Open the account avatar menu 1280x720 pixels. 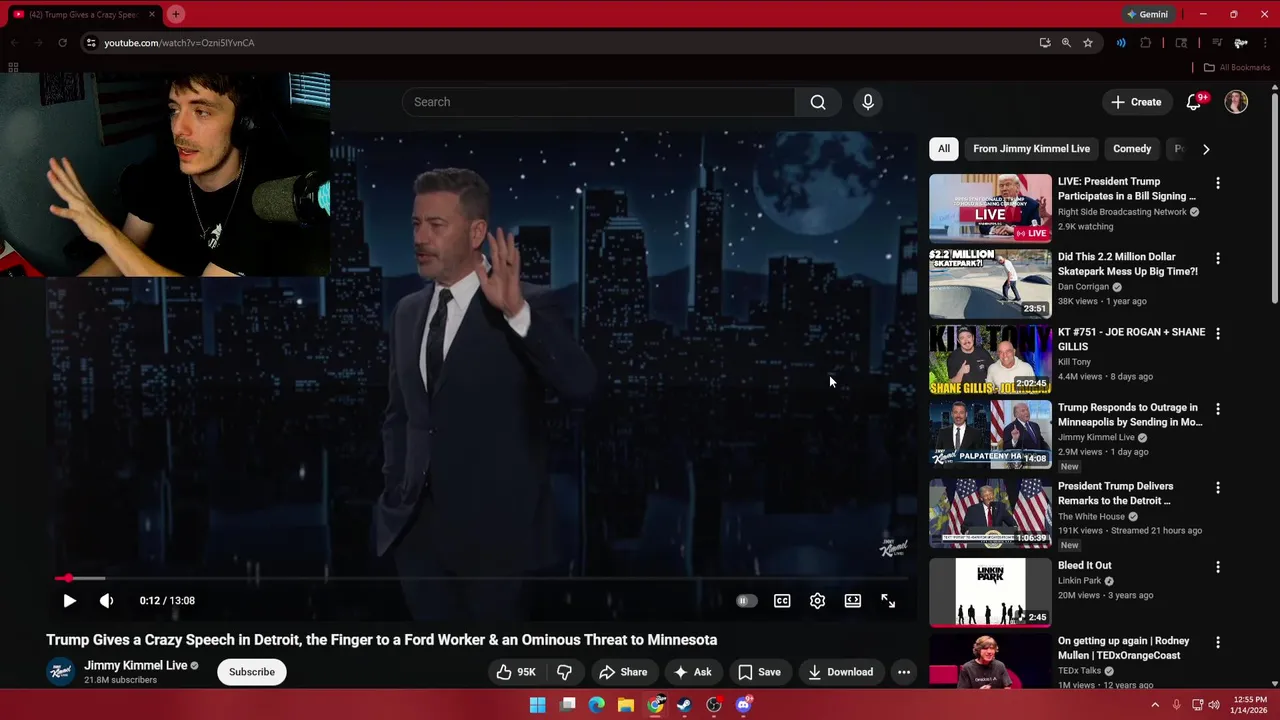[1237, 102]
